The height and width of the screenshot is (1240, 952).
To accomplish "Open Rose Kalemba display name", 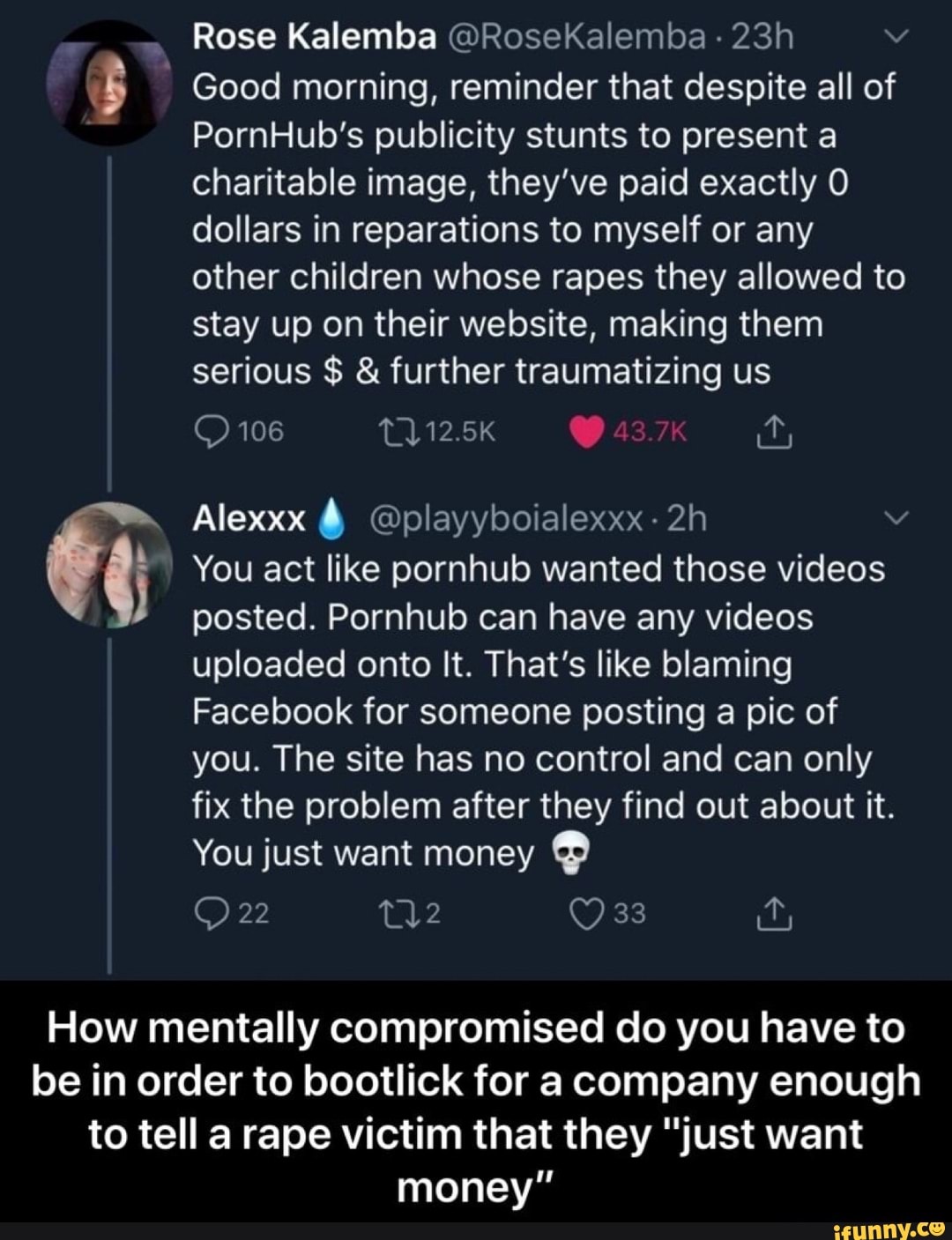I will tap(315, 37).
